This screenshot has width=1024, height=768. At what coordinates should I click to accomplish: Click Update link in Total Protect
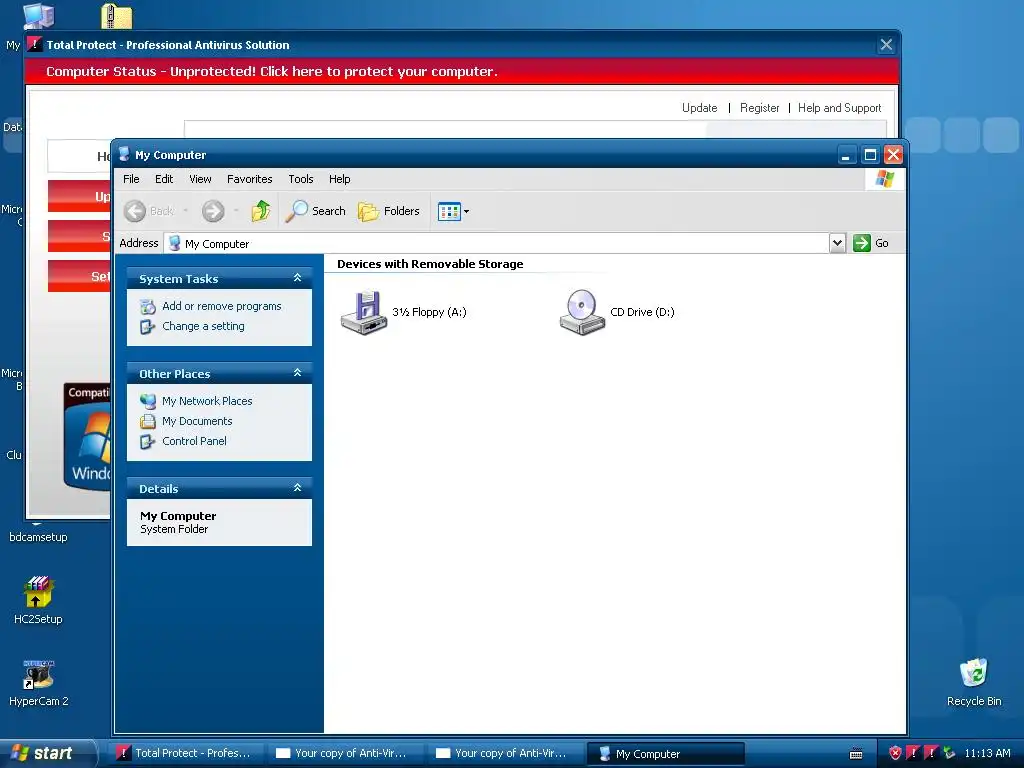point(699,108)
